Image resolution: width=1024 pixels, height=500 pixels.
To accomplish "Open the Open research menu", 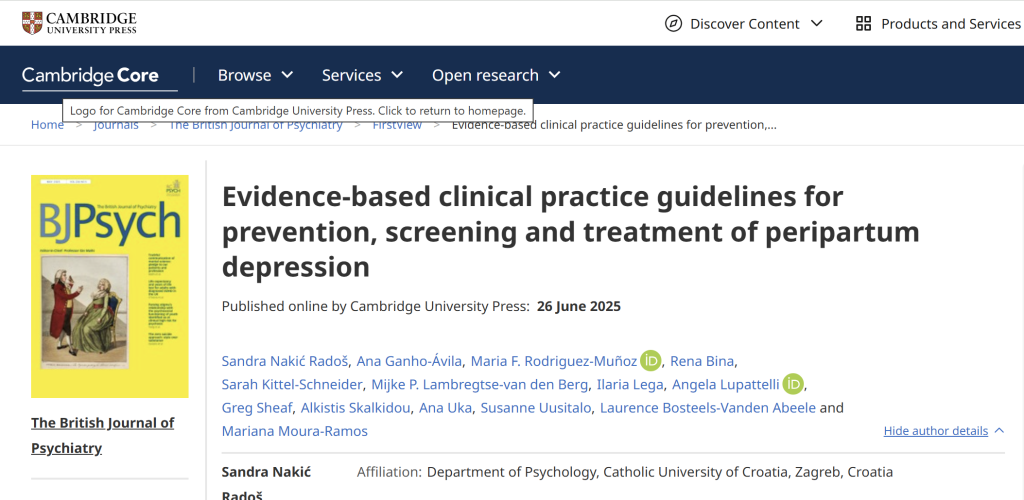I will [x=496, y=75].
